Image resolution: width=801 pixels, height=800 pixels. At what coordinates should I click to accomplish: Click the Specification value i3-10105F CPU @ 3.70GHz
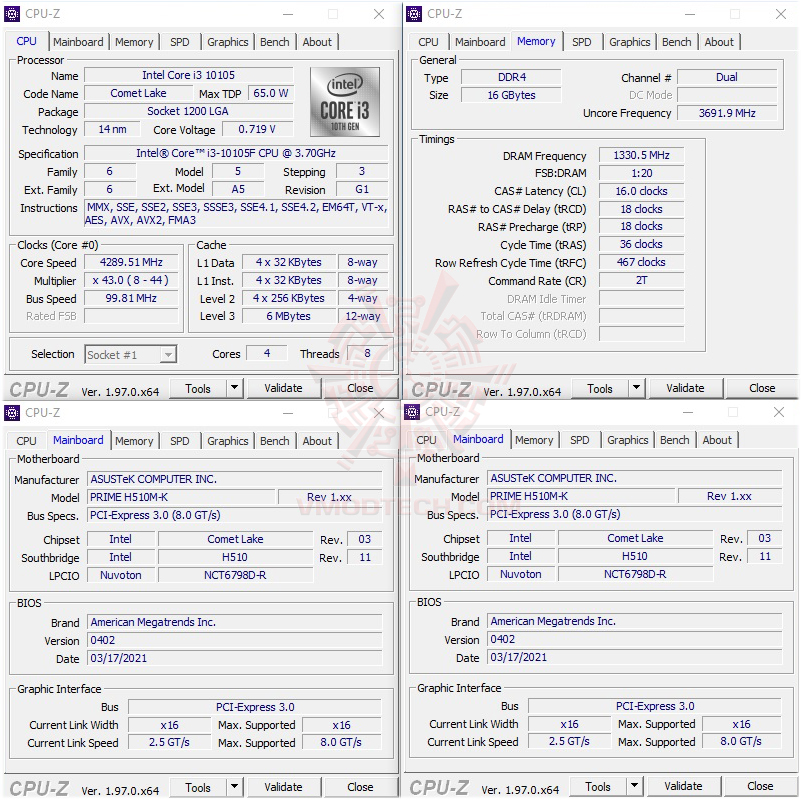tap(235, 153)
